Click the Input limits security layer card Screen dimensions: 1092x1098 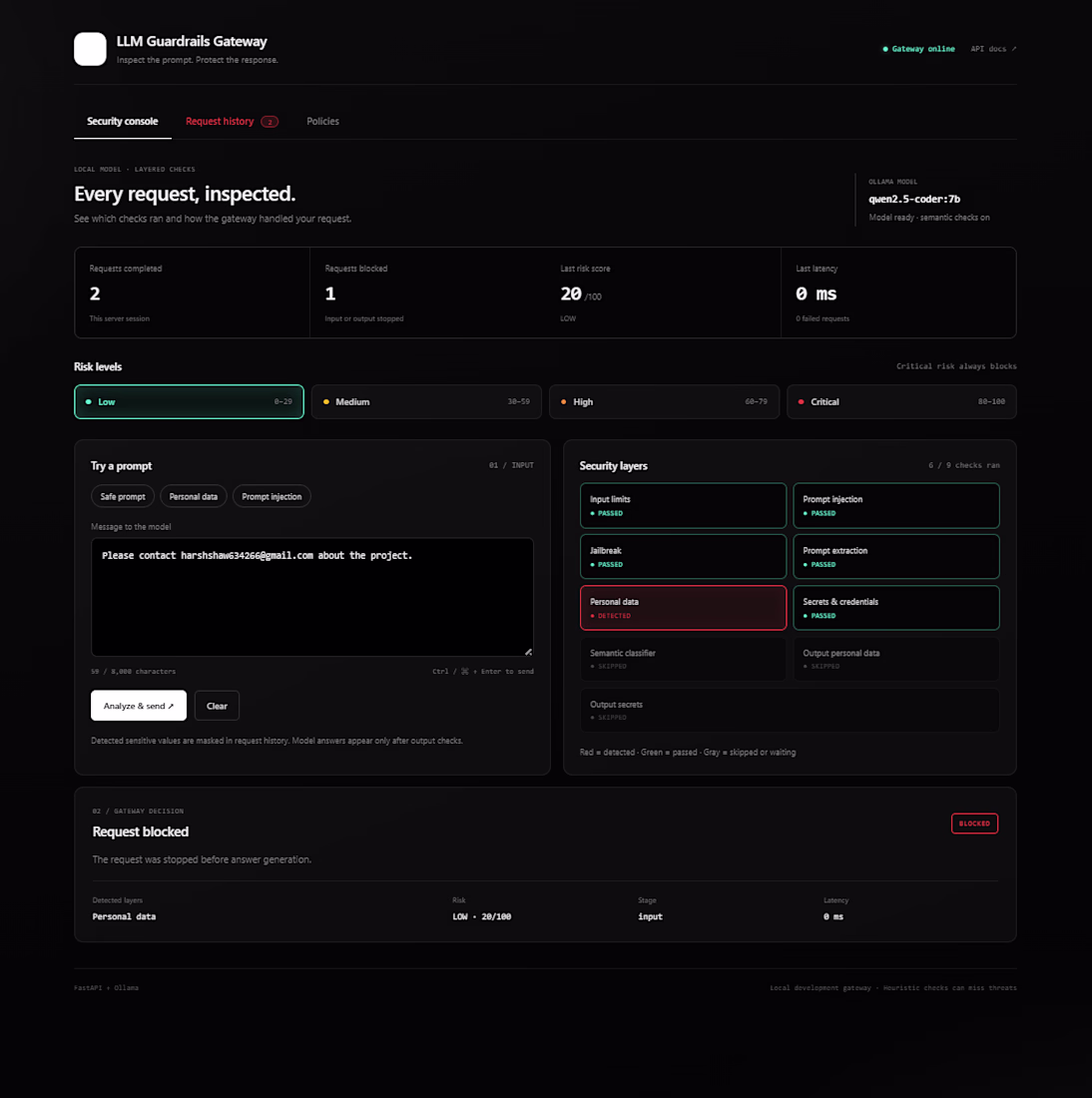pyautogui.click(x=683, y=506)
